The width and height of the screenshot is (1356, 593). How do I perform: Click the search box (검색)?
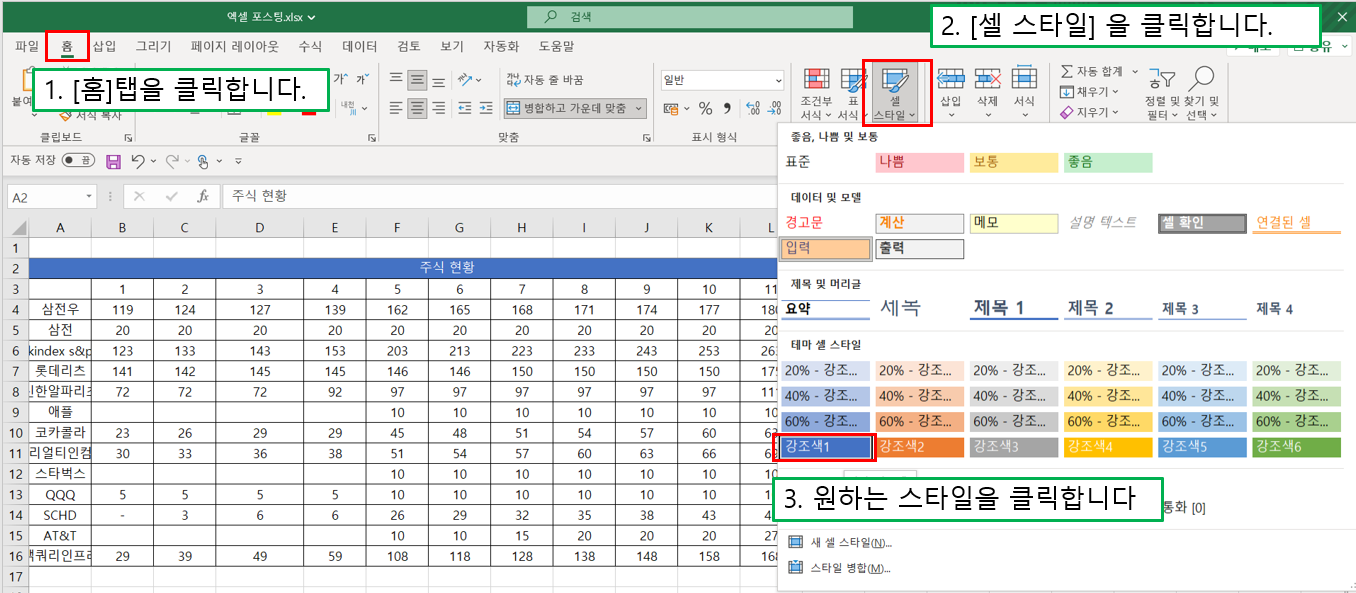(x=692, y=17)
